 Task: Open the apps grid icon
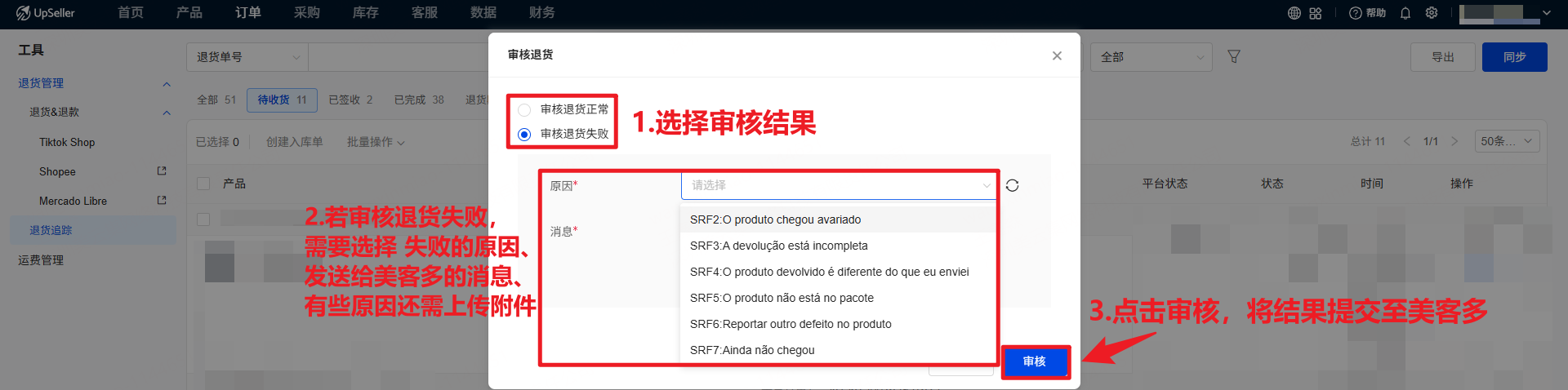coord(1316,13)
